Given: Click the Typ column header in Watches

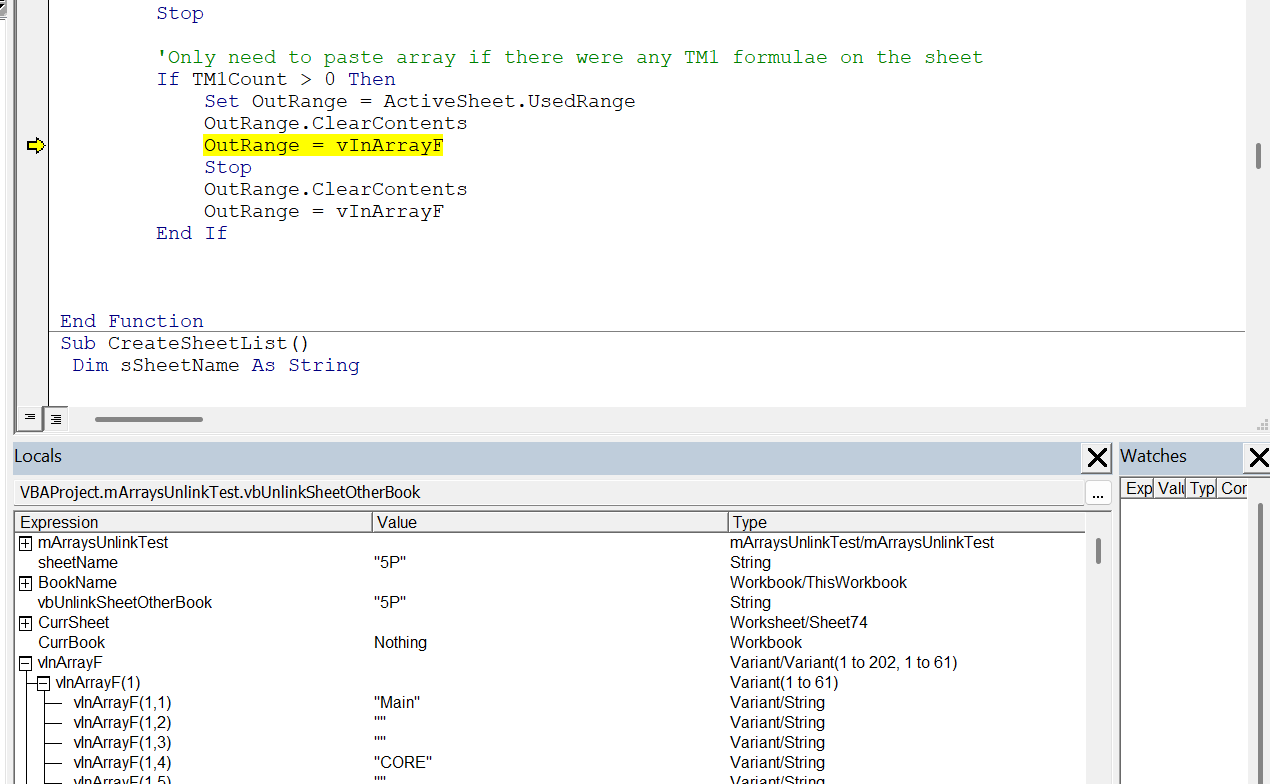Looking at the screenshot, I should coord(1201,489).
